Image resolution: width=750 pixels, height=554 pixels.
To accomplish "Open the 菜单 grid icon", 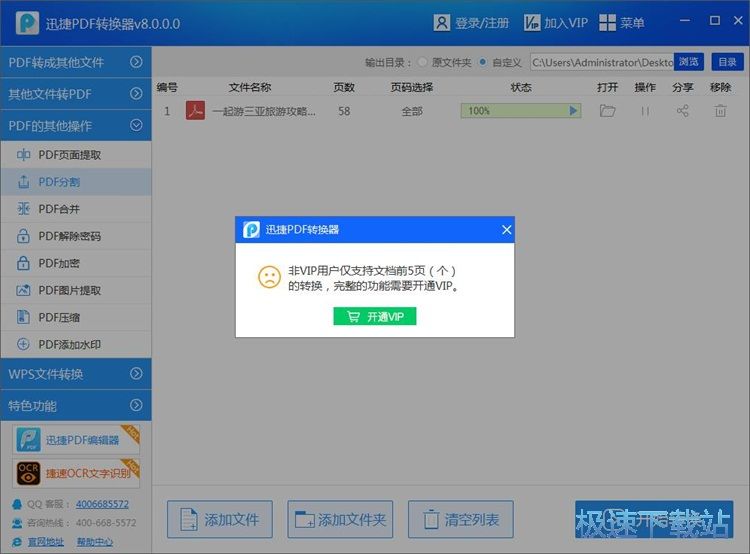I will pyautogui.click(x=607, y=22).
